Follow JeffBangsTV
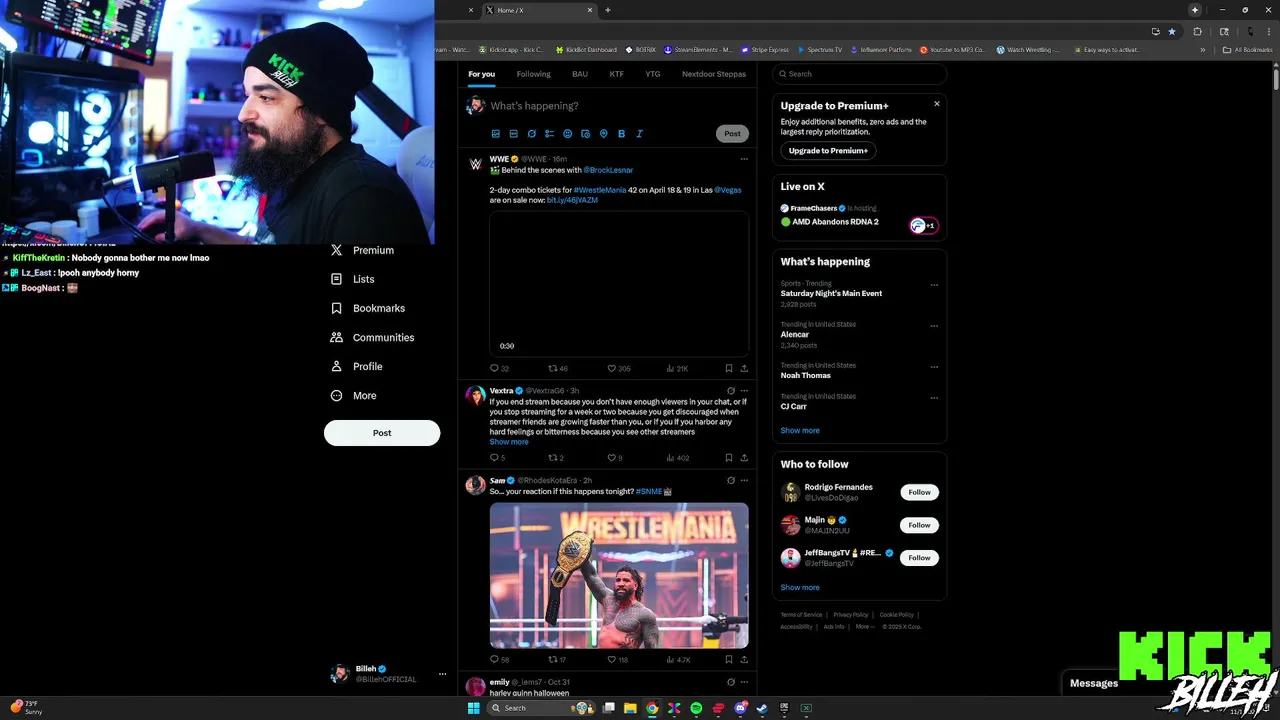 [x=920, y=558]
